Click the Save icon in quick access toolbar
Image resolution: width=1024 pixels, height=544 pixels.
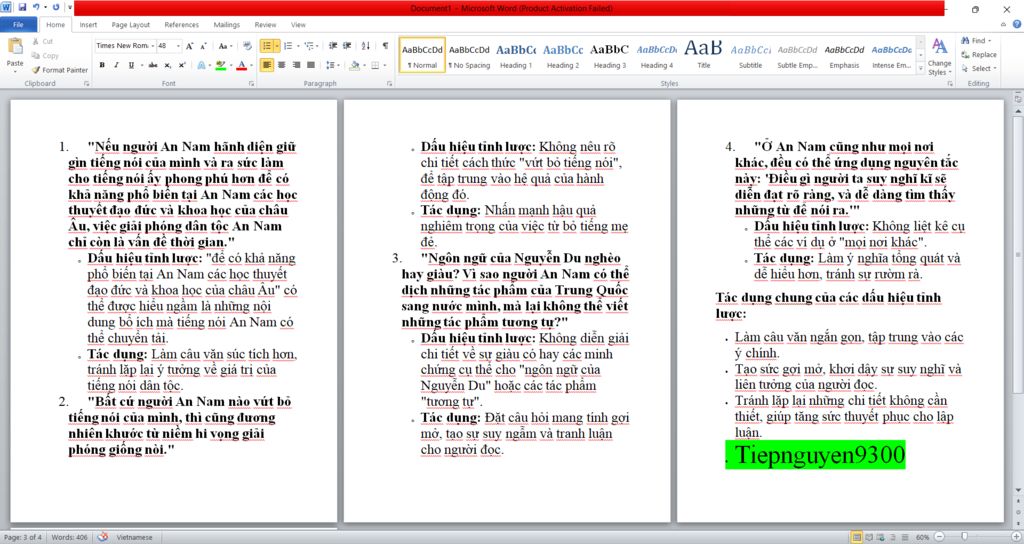pyautogui.click(x=22, y=8)
